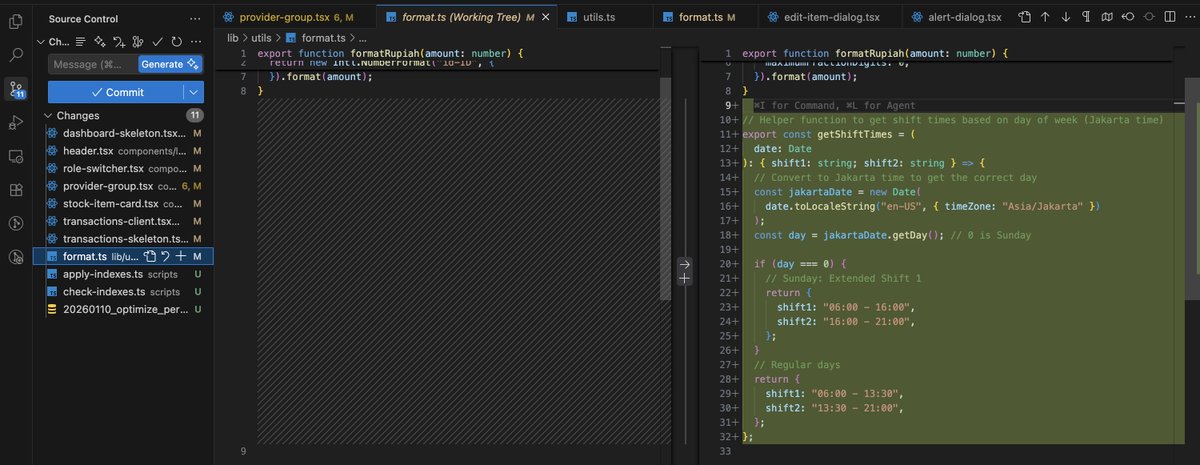Click the sparkle AI generate icon in toolbar
The image size is (1200, 465).
tap(100, 41)
